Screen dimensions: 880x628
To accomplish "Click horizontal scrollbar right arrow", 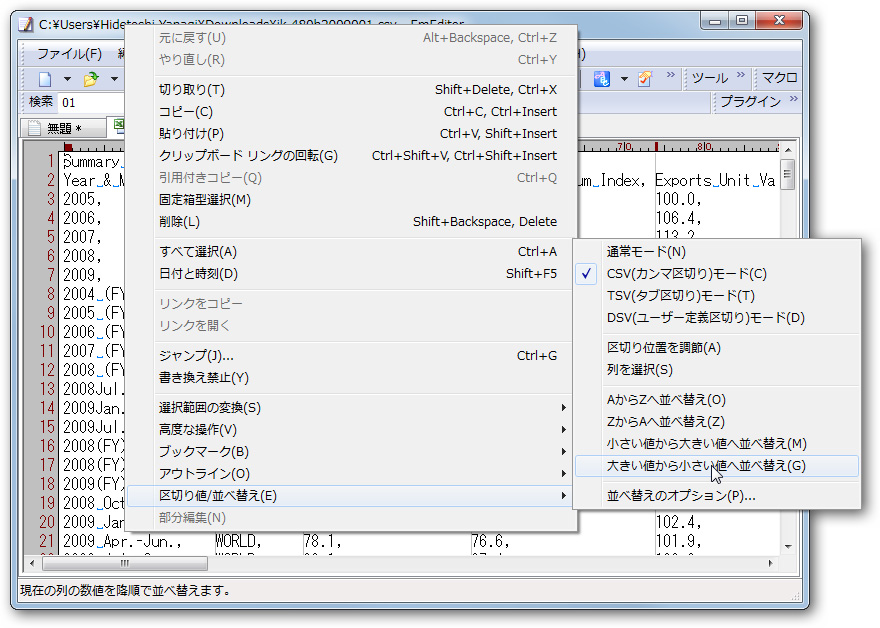I will (771, 563).
